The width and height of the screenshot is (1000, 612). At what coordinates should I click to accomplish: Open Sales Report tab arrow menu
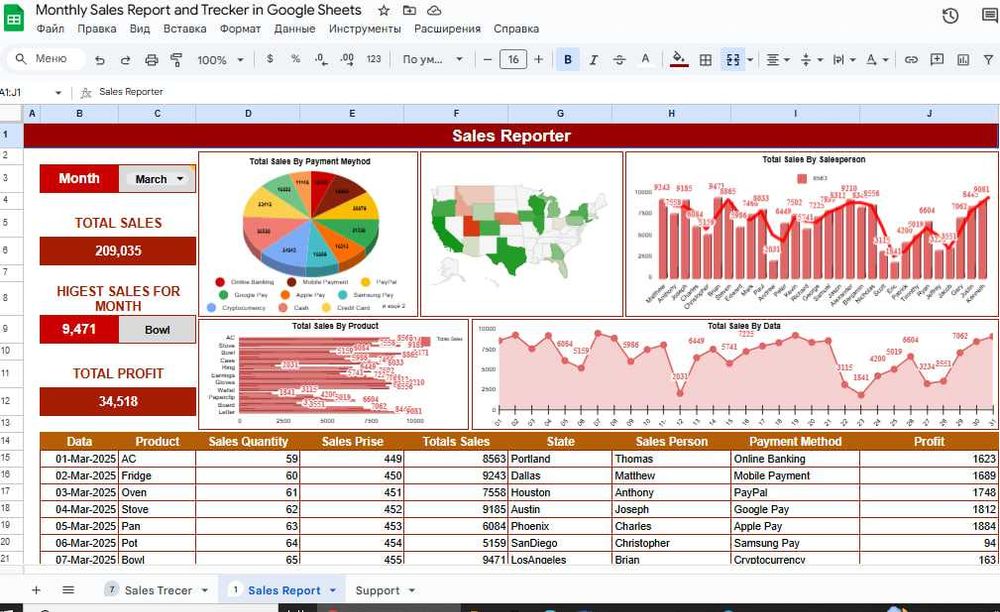point(333,591)
